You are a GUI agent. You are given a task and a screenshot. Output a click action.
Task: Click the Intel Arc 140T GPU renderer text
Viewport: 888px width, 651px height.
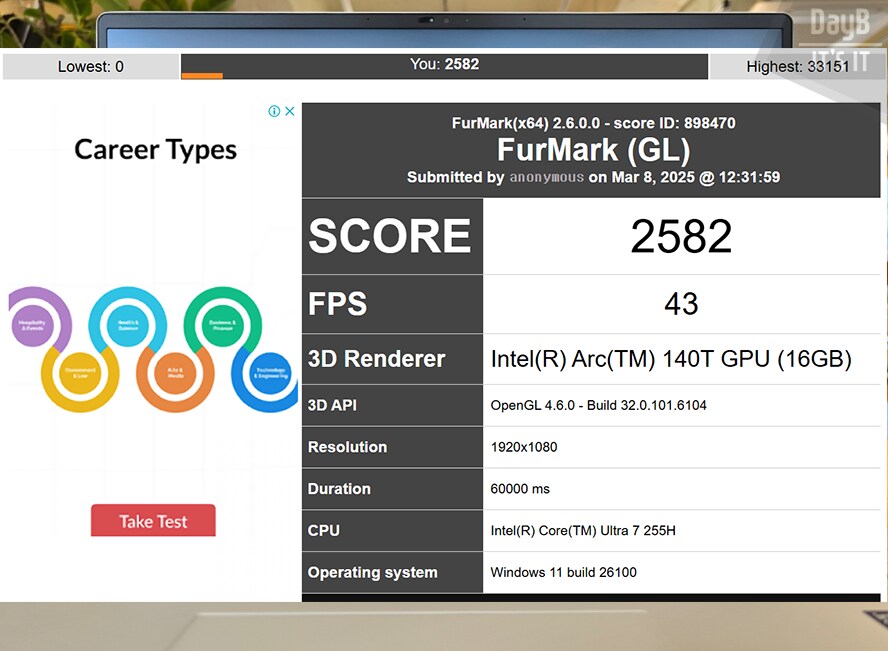[x=671, y=360]
